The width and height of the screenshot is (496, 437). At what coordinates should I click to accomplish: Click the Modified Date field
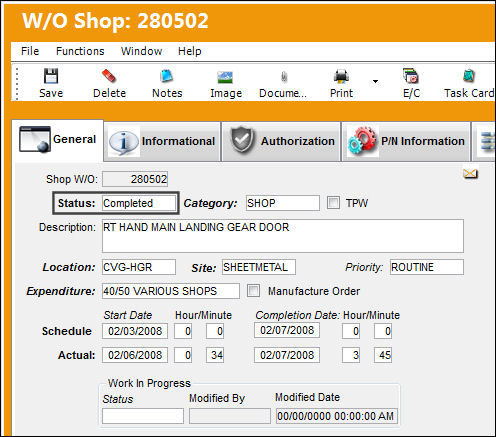pyautogui.click(x=337, y=416)
